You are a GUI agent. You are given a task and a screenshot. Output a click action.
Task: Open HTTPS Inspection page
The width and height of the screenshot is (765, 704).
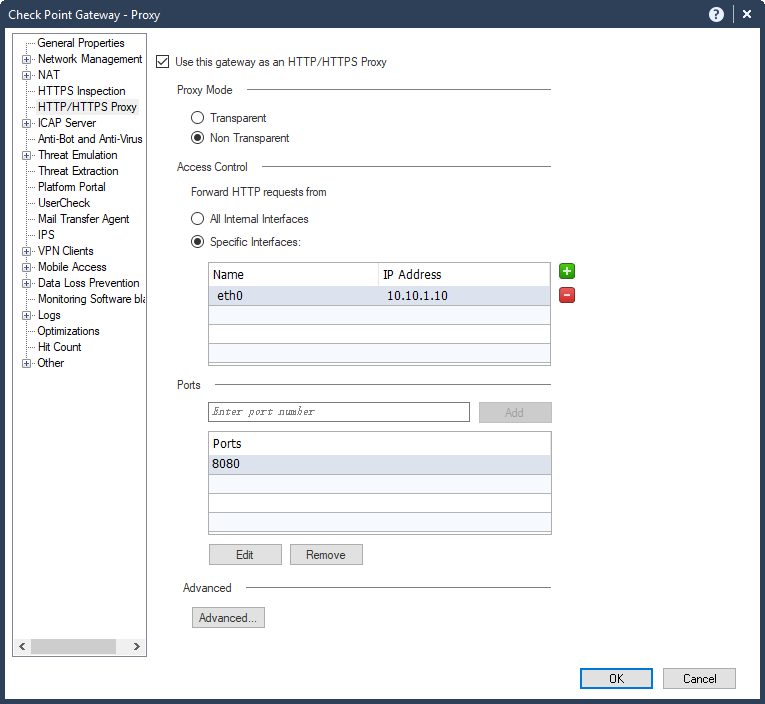81,91
